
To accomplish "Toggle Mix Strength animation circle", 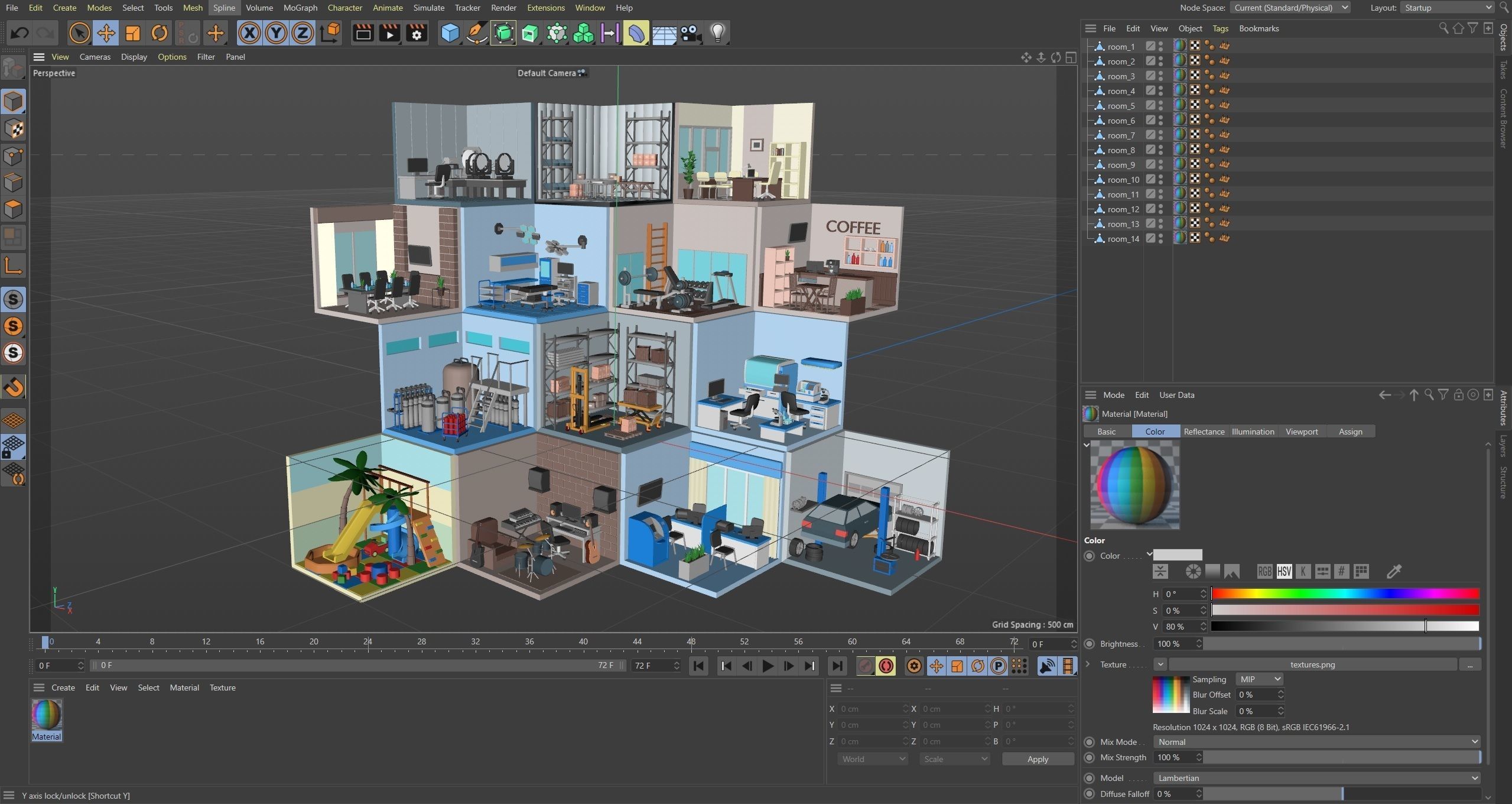I will [x=1090, y=757].
